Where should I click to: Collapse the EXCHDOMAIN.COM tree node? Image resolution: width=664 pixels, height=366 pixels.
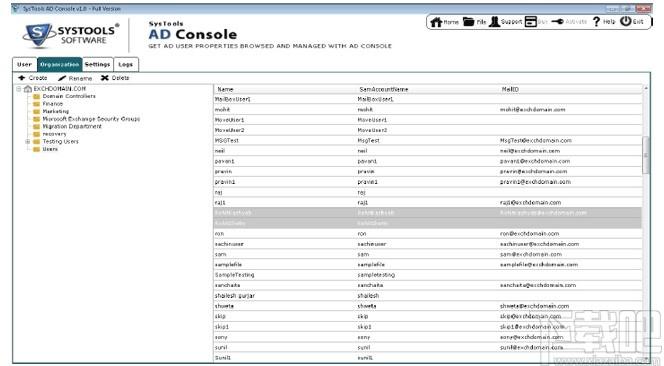19,89
